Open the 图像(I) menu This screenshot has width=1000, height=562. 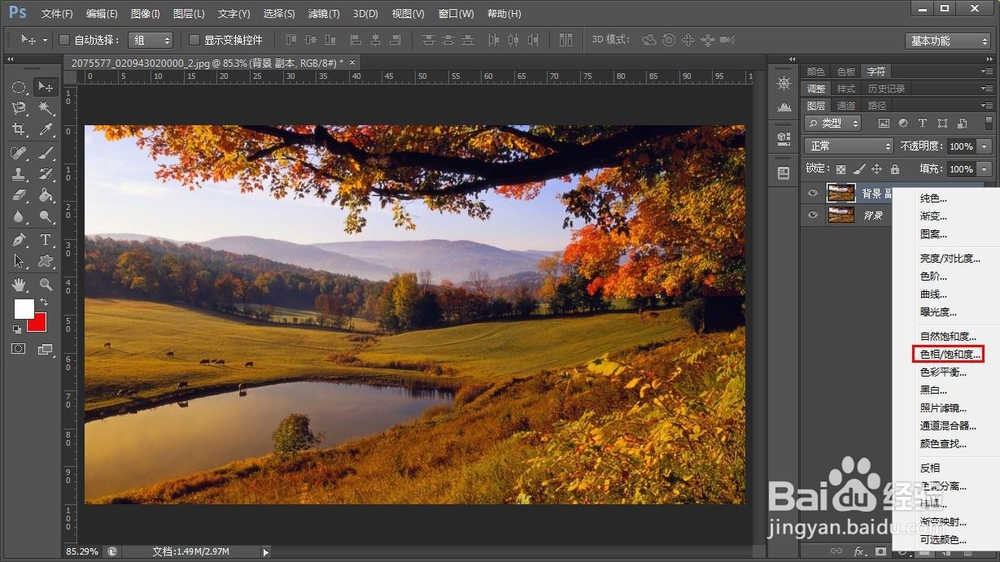coord(145,13)
